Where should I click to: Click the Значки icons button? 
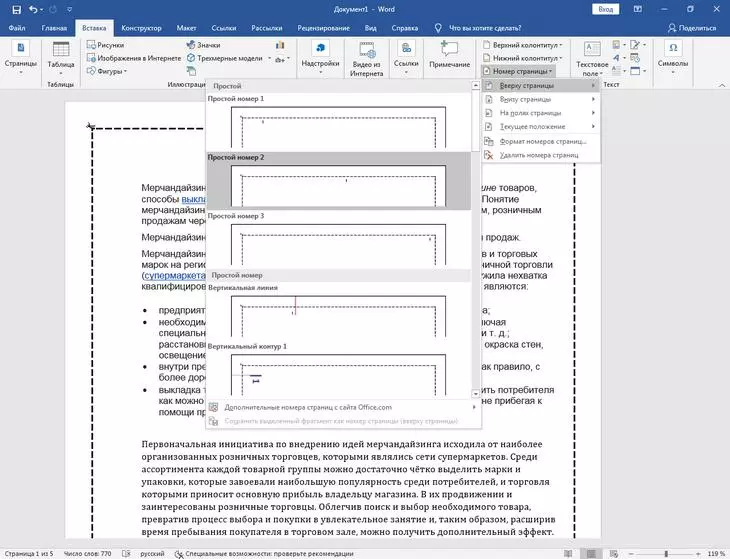point(203,45)
